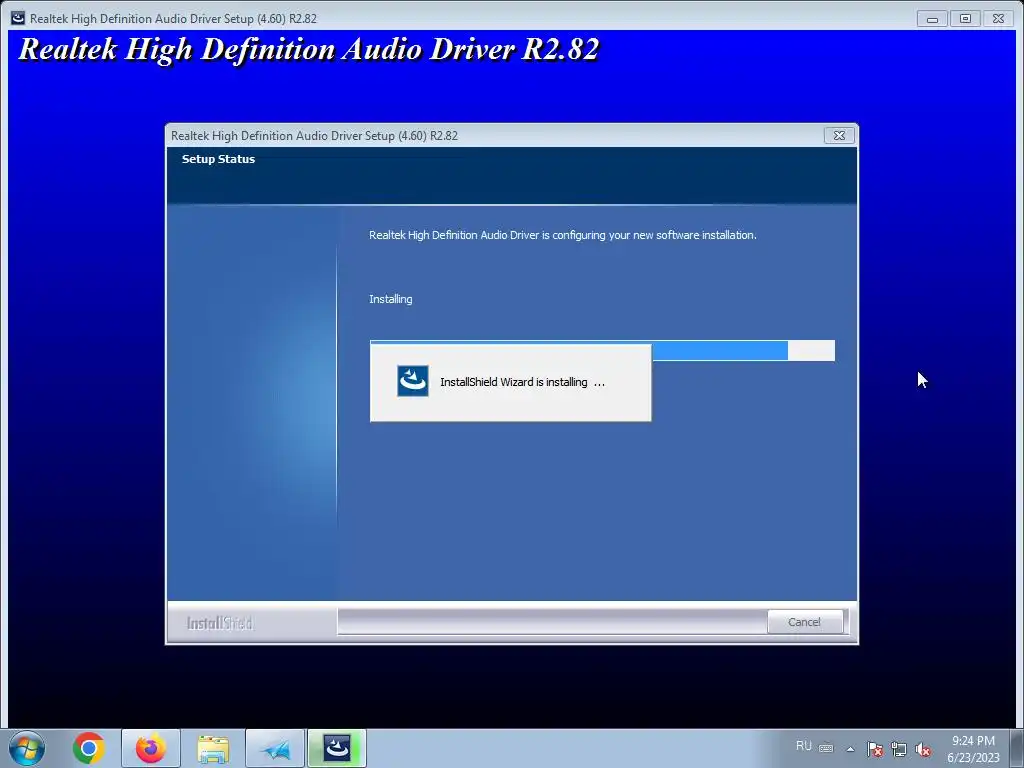Open the Windows Start menu
The width and height of the screenshot is (1024, 768).
[x=27, y=748]
